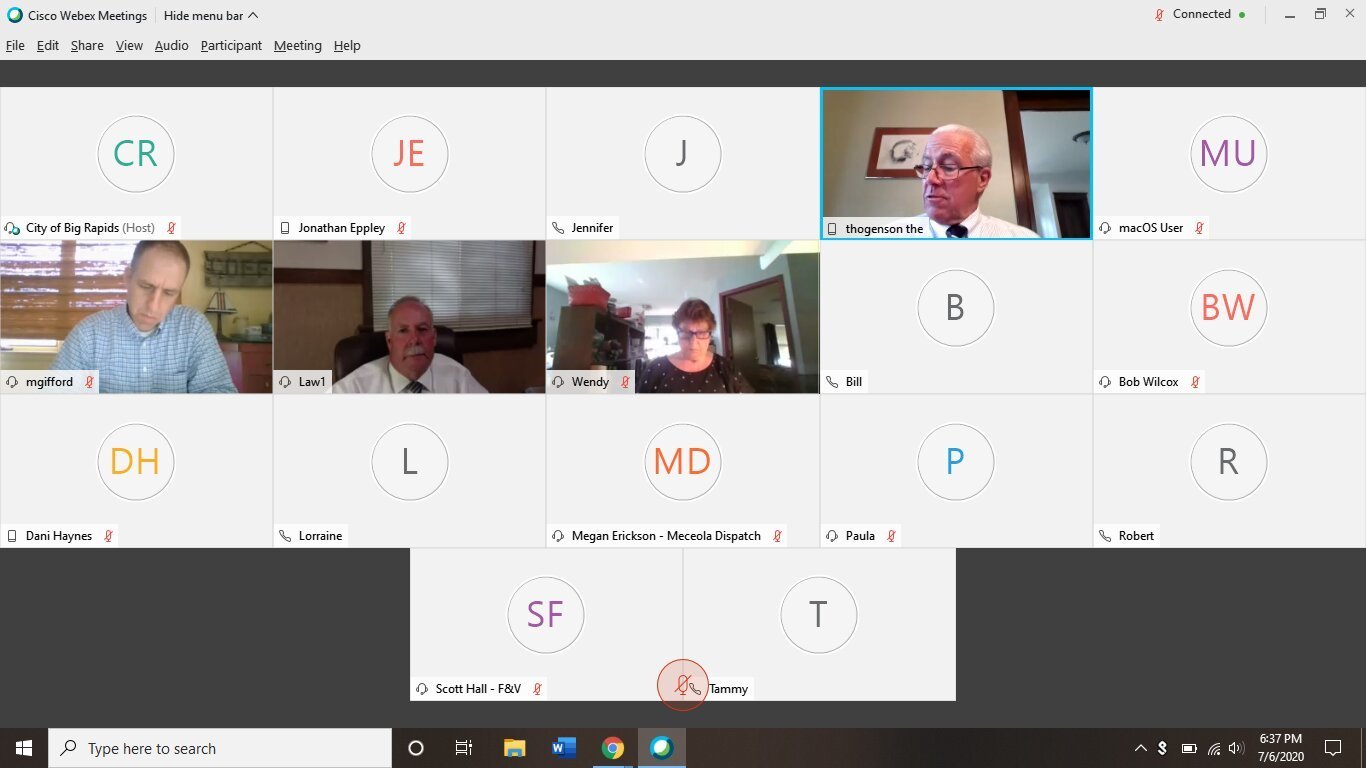
Task: Select the Law1 video tile
Action: (409, 317)
